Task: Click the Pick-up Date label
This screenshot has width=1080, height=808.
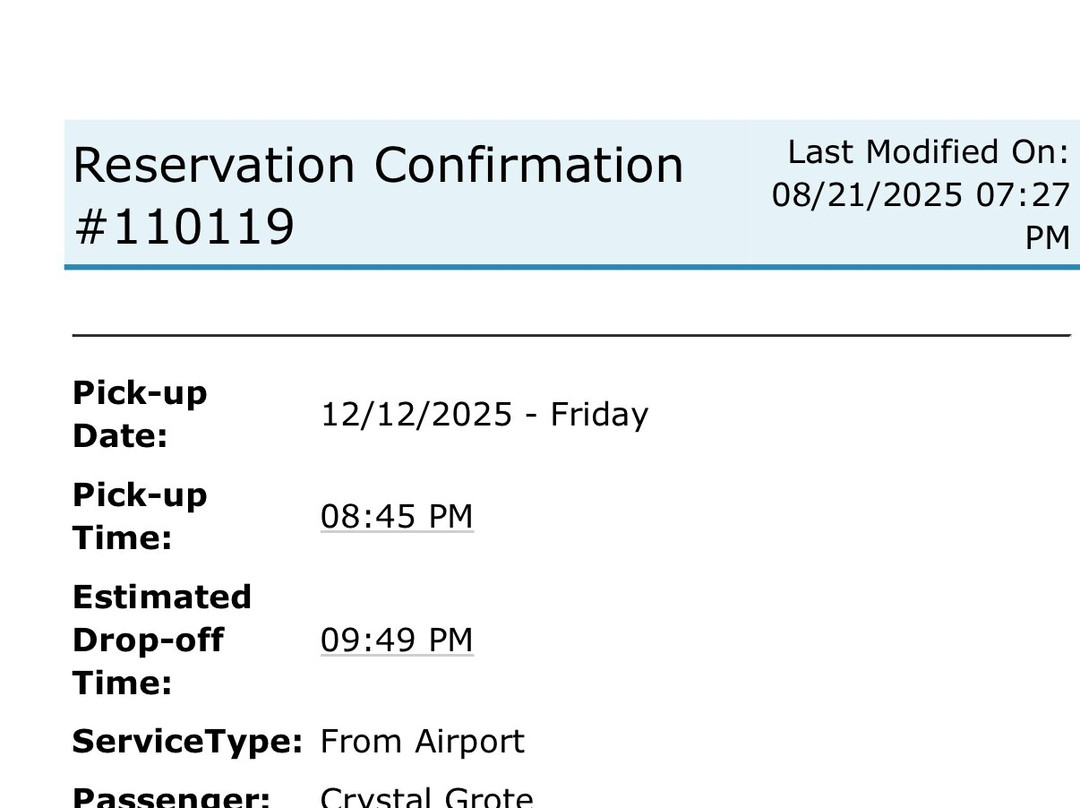Action: pos(139,414)
